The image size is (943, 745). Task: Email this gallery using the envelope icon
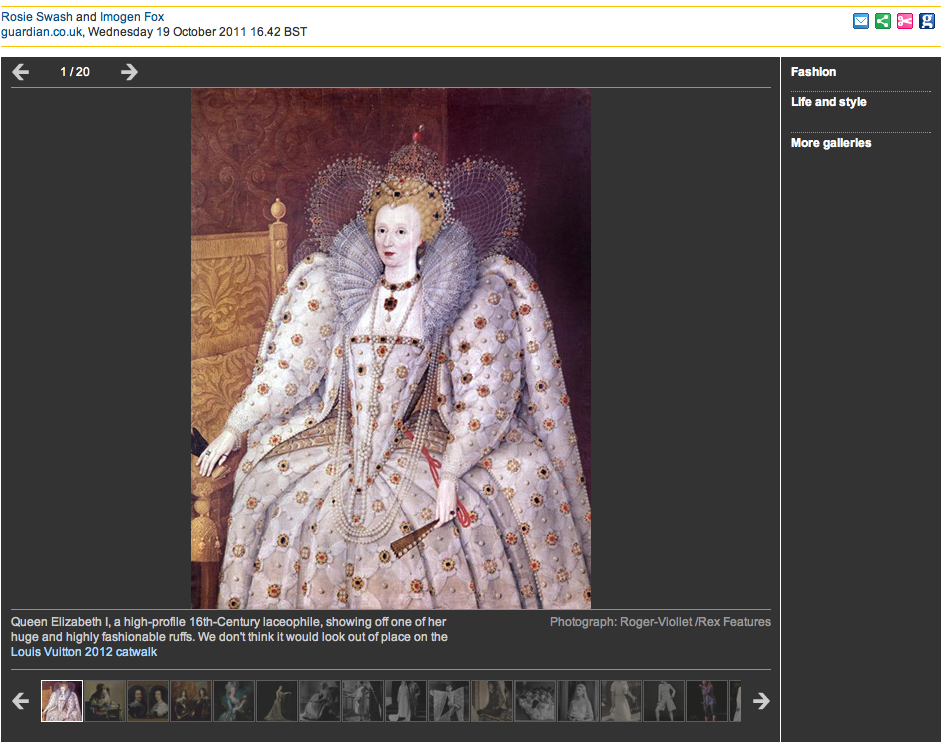point(861,22)
